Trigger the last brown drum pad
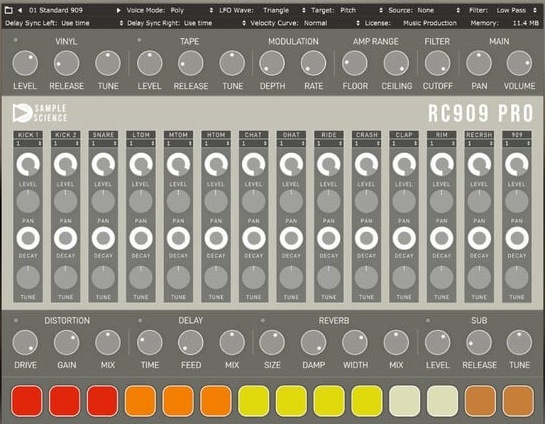The image size is (545, 424). pos(518,401)
